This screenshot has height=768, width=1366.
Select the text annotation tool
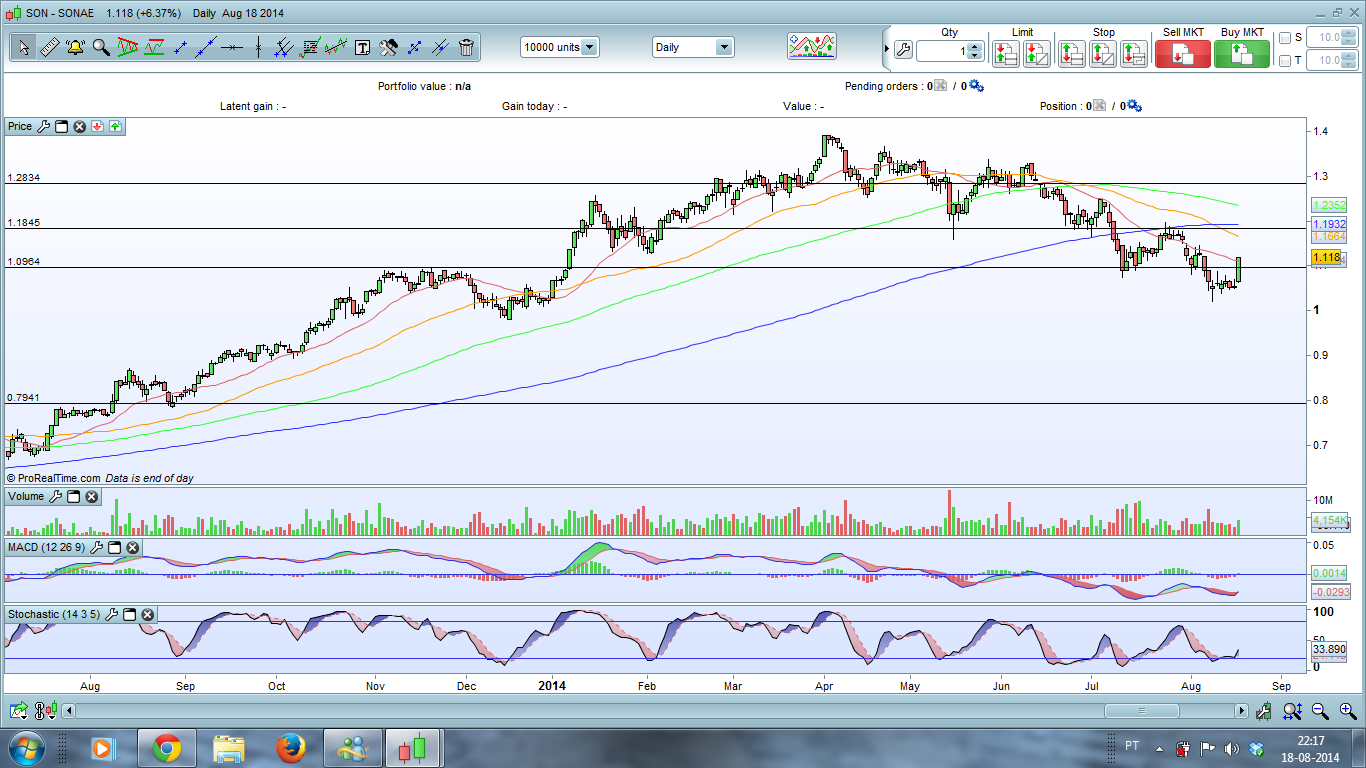(362, 47)
